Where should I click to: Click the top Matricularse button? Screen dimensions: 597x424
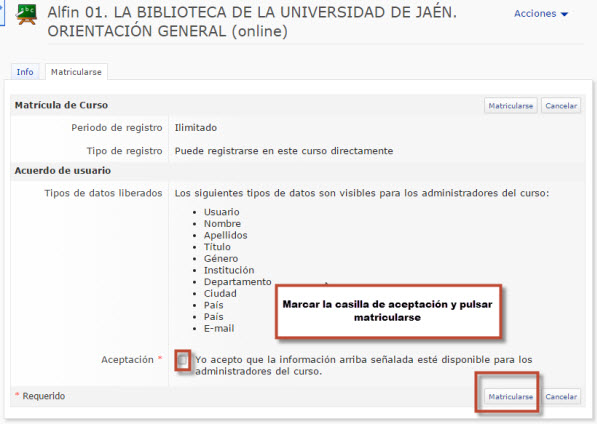coord(511,106)
